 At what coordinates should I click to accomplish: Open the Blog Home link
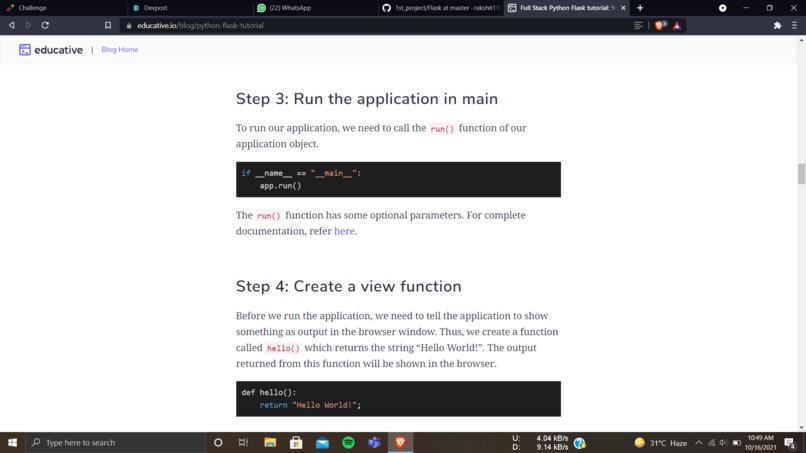click(120, 50)
